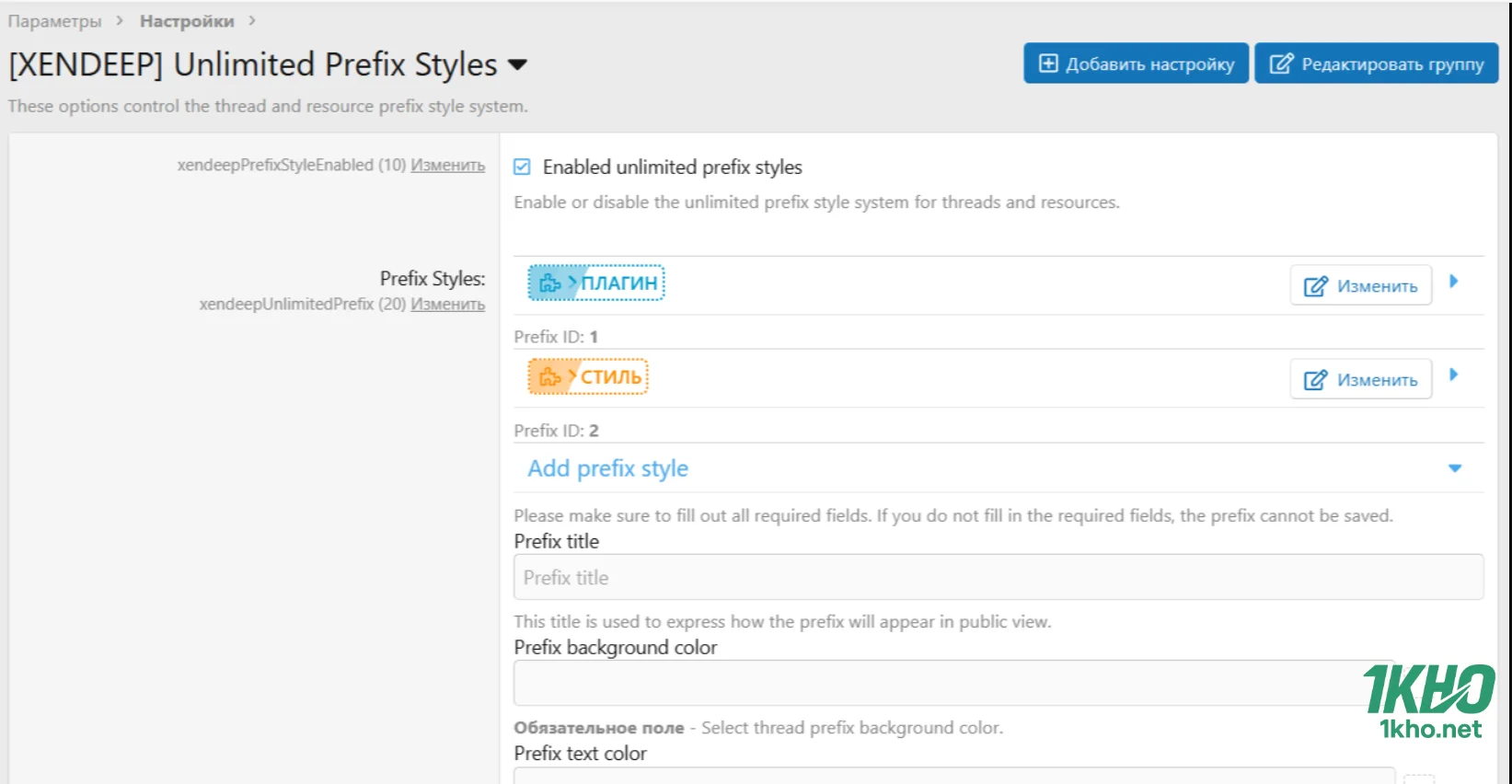
Task: Click the Prefix background color field
Action: [x=948, y=683]
